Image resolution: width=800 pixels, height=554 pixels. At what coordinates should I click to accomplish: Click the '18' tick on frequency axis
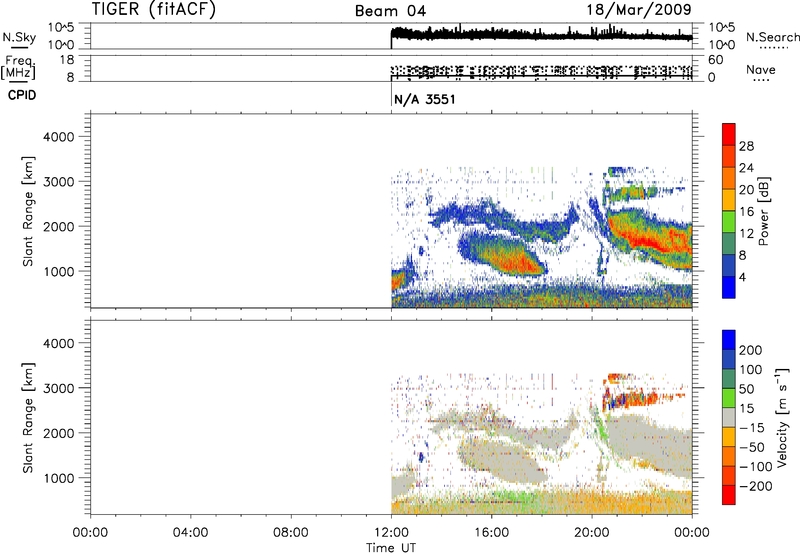click(67, 60)
